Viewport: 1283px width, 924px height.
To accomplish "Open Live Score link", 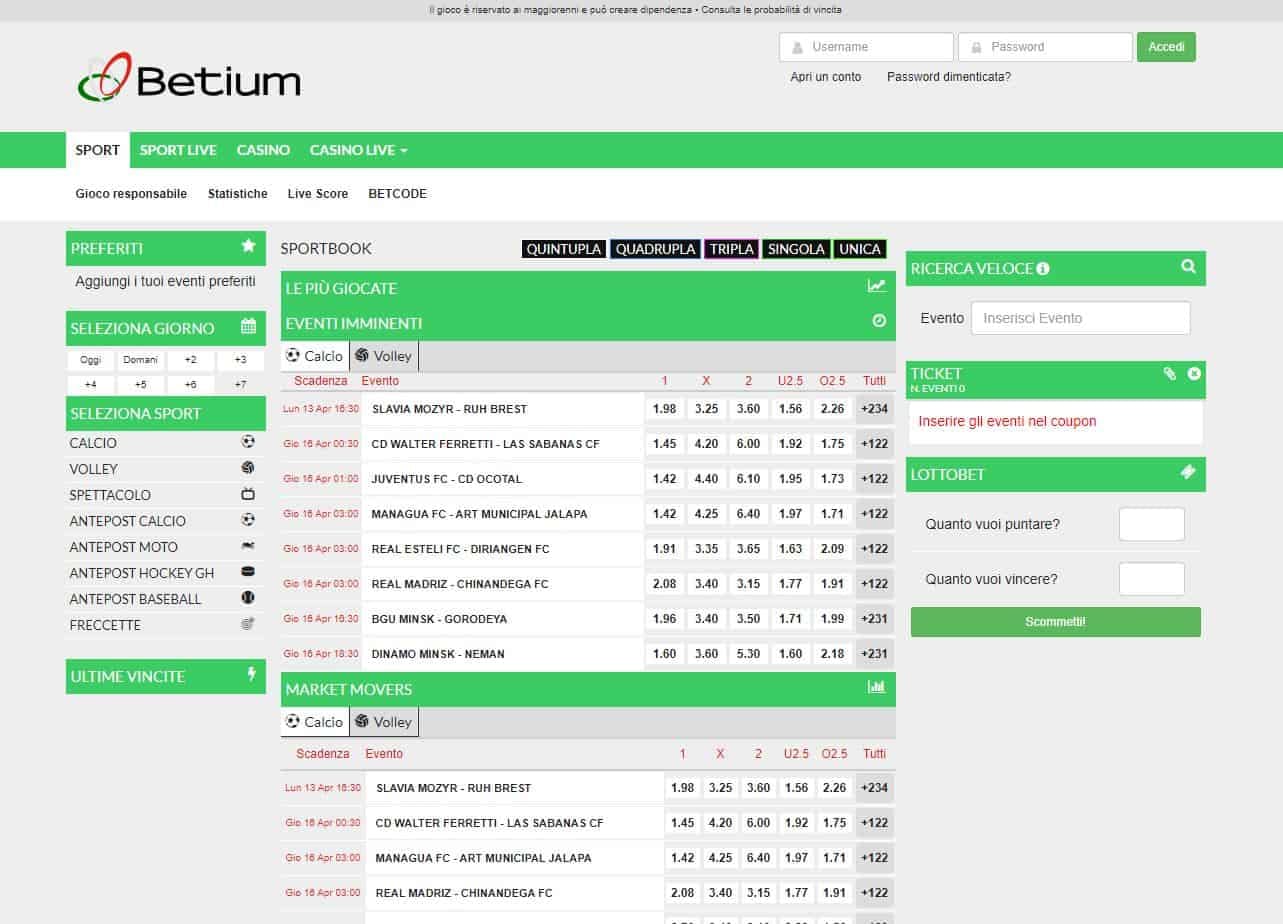I will (318, 194).
